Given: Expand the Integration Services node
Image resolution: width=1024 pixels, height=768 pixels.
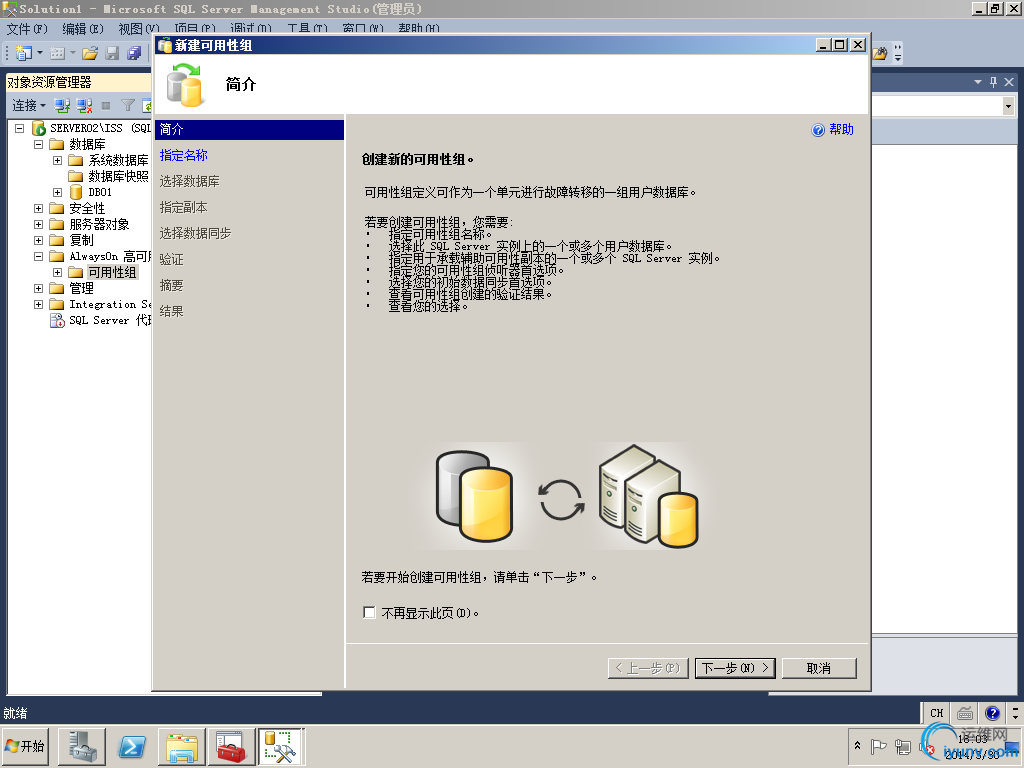Looking at the screenshot, I should [x=39, y=304].
